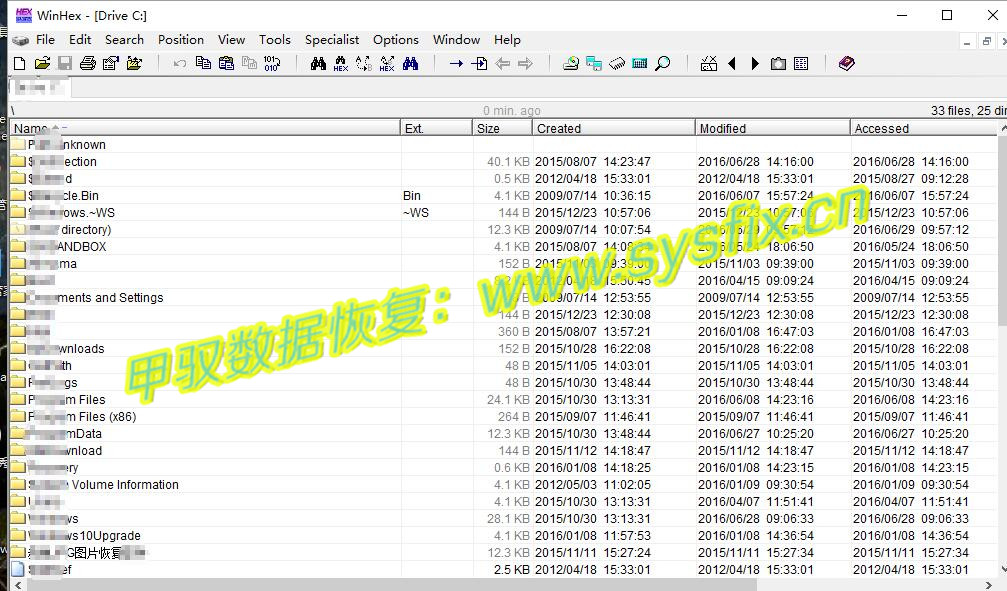Sort by the Created column header
The height and width of the screenshot is (591, 1007).
pyautogui.click(x=613, y=128)
